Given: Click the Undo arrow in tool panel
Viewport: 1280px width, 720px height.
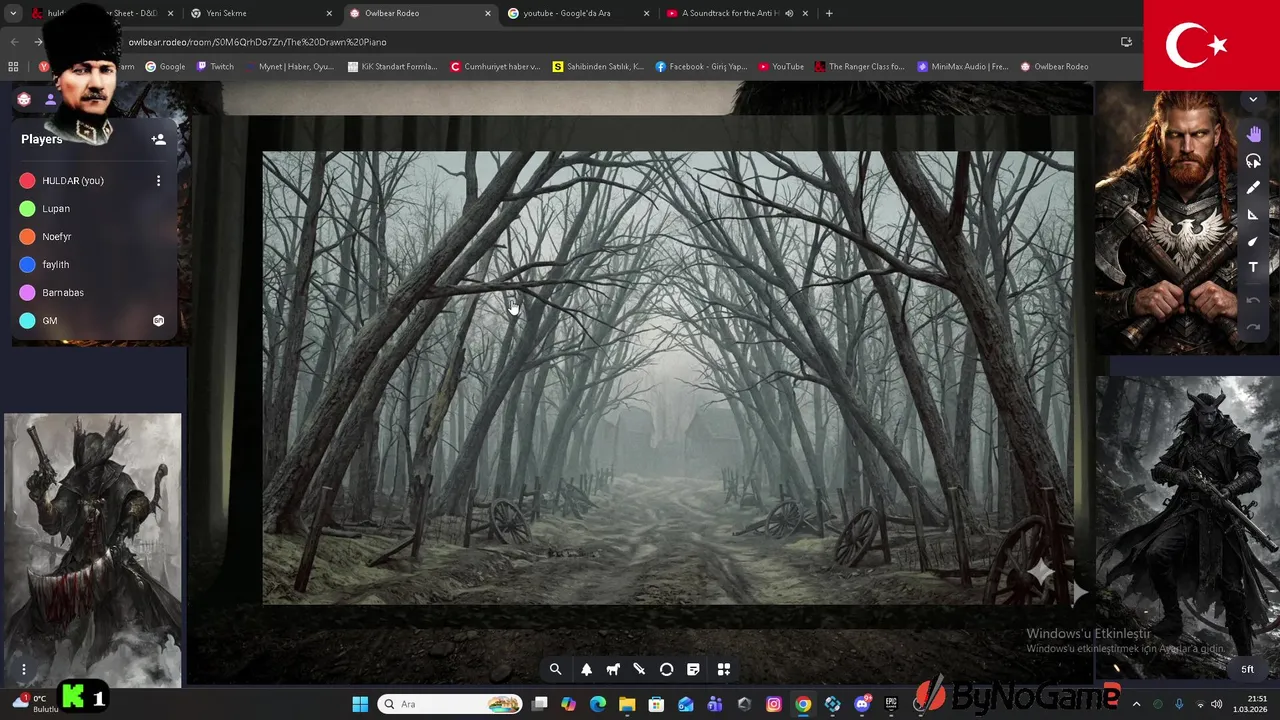Looking at the screenshot, I should [x=1254, y=300].
